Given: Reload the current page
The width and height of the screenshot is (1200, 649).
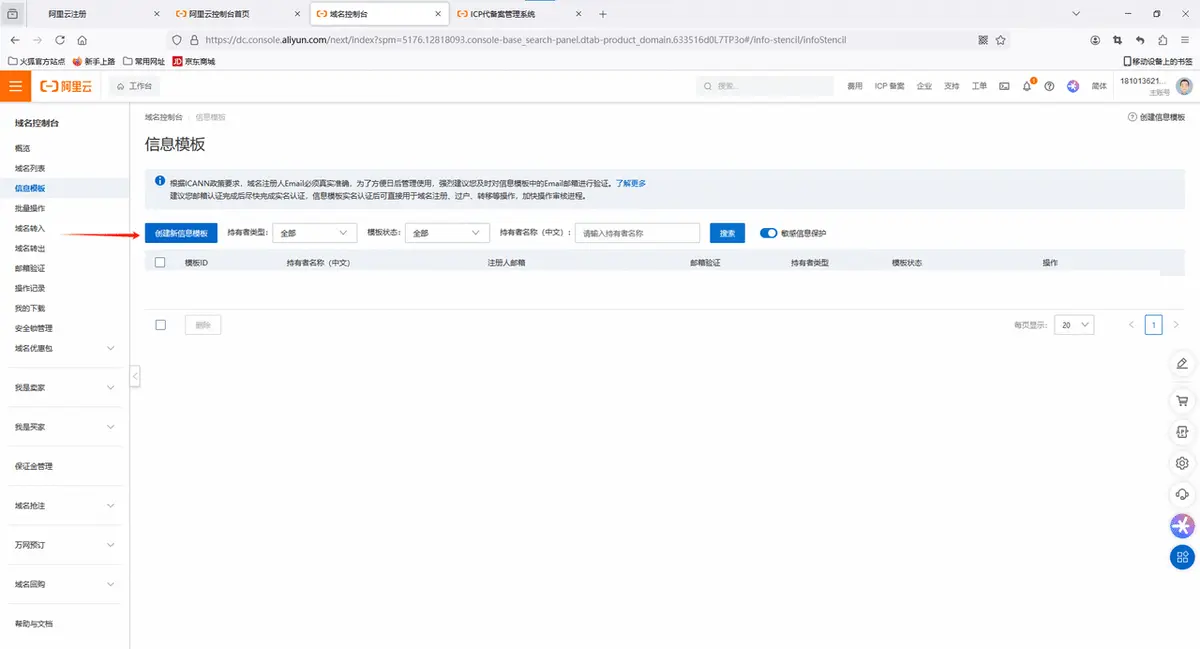Looking at the screenshot, I should 60,40.
